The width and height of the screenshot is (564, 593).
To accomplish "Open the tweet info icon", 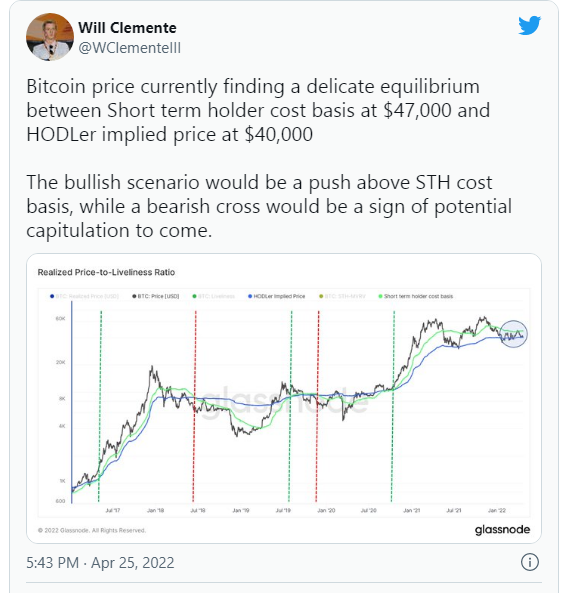I will (x=530, y=562).
